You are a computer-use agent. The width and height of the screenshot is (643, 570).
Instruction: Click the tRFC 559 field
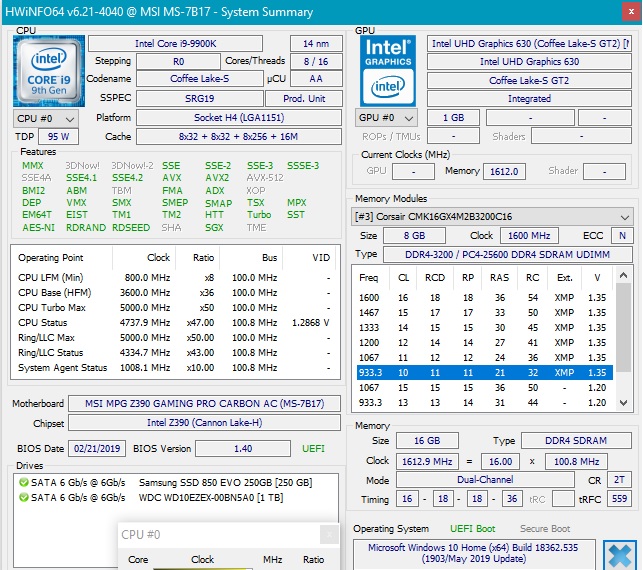click(x=619, y=499)
